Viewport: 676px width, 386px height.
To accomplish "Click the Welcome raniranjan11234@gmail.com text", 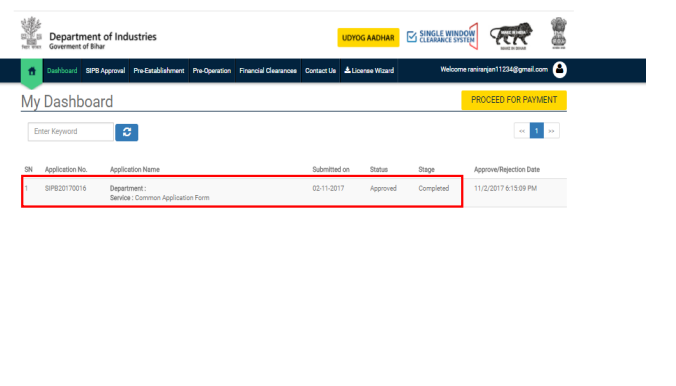I will point(494,69).
